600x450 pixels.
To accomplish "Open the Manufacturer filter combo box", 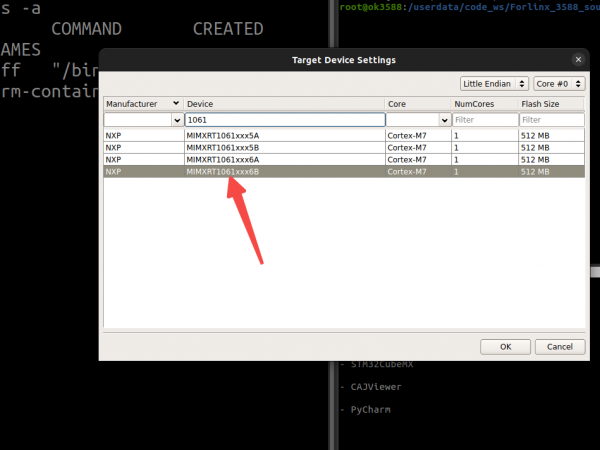I will [143, 119].
